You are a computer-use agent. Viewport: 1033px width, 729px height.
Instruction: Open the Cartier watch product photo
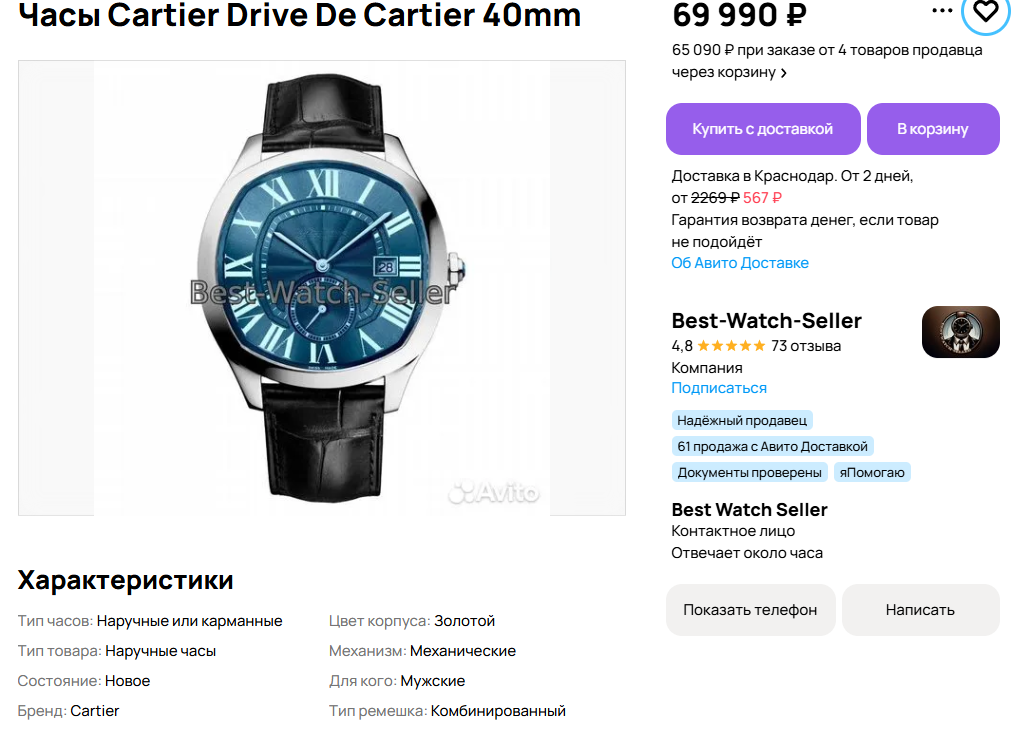321,288
